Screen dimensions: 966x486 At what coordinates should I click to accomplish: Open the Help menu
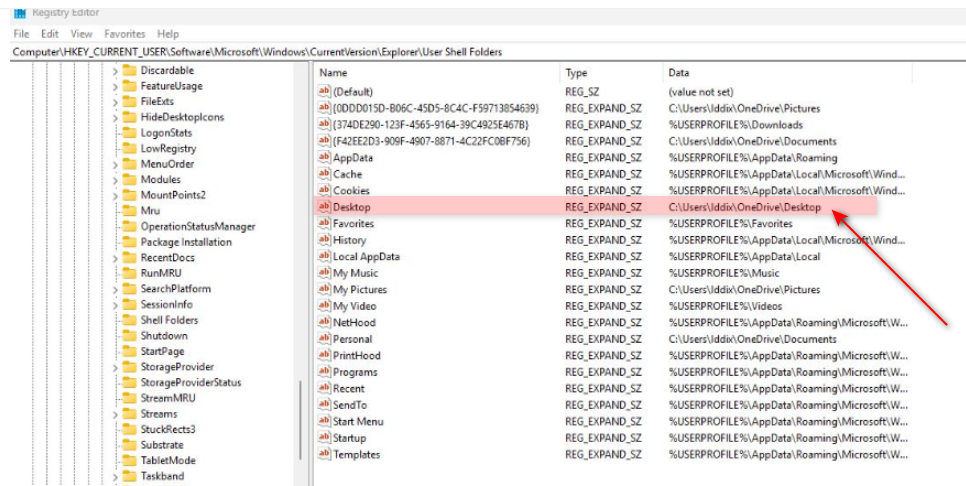[x=168, y=34]
